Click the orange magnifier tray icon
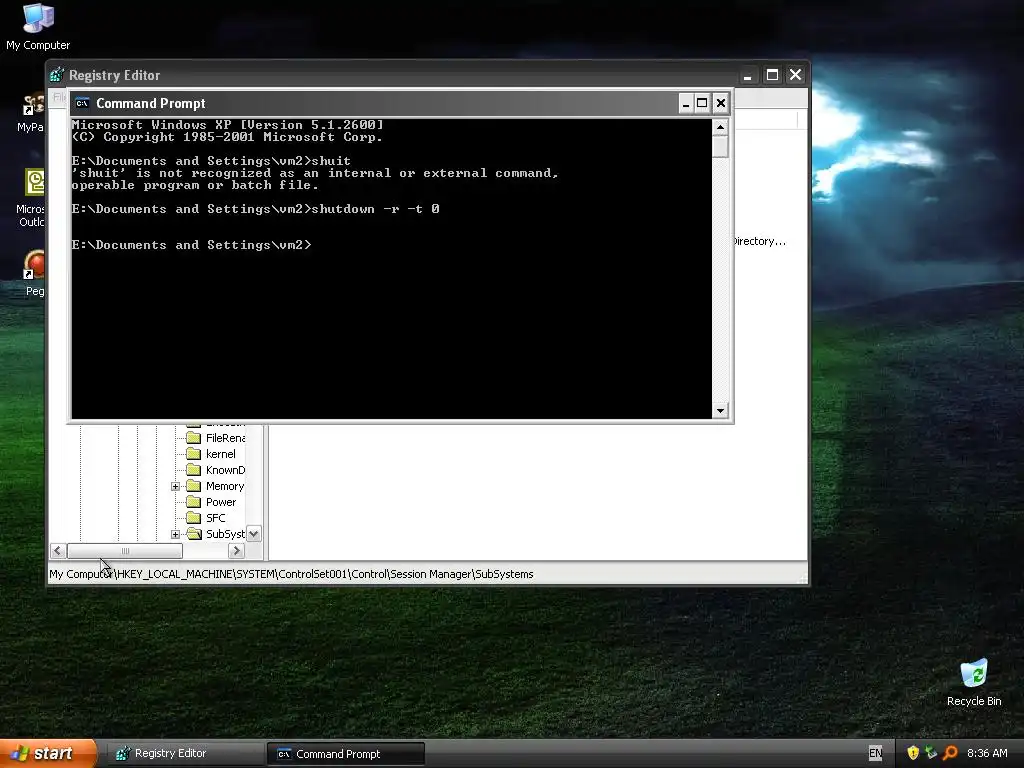This screenshot has height=768, width=1024. (950, 753)
